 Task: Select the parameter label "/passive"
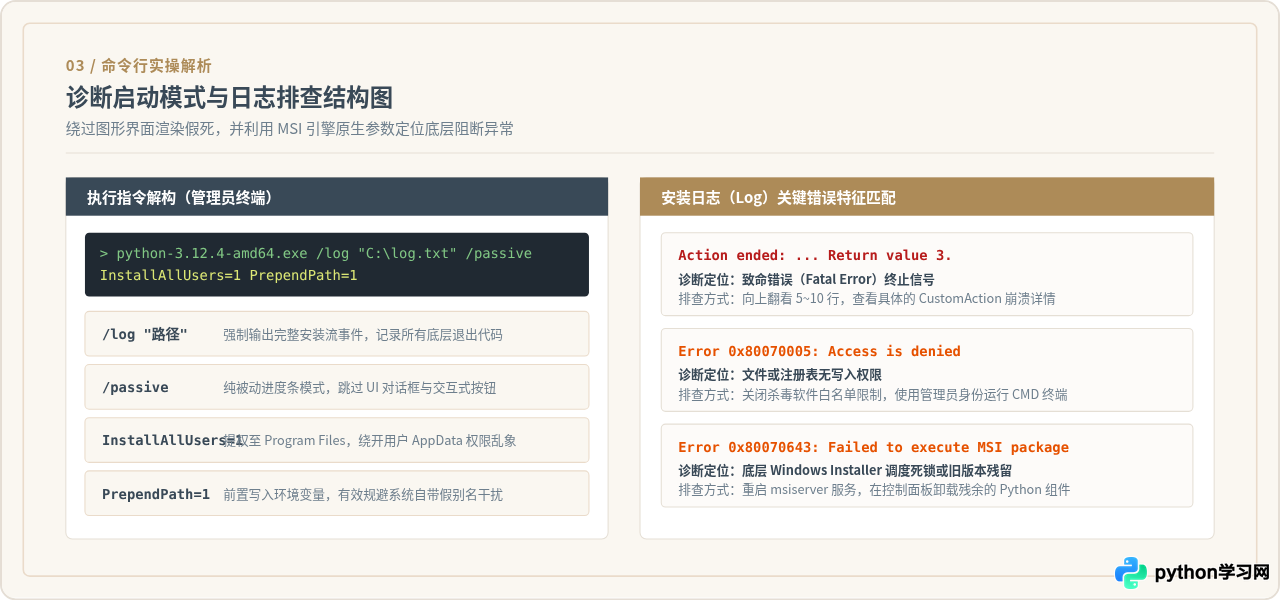pyautogui.click(x=135, y=387)
